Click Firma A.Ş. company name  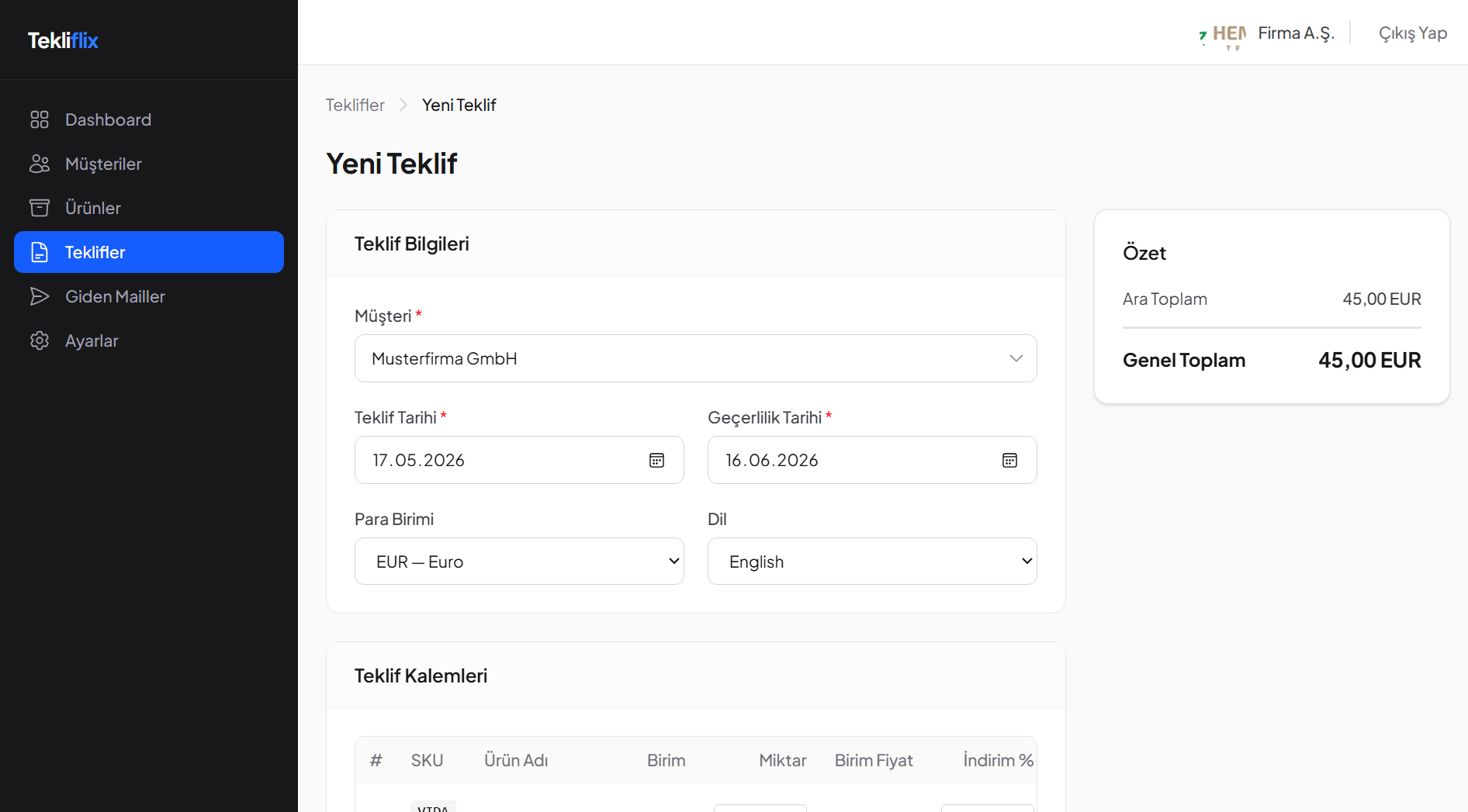tap(1296, 33)
